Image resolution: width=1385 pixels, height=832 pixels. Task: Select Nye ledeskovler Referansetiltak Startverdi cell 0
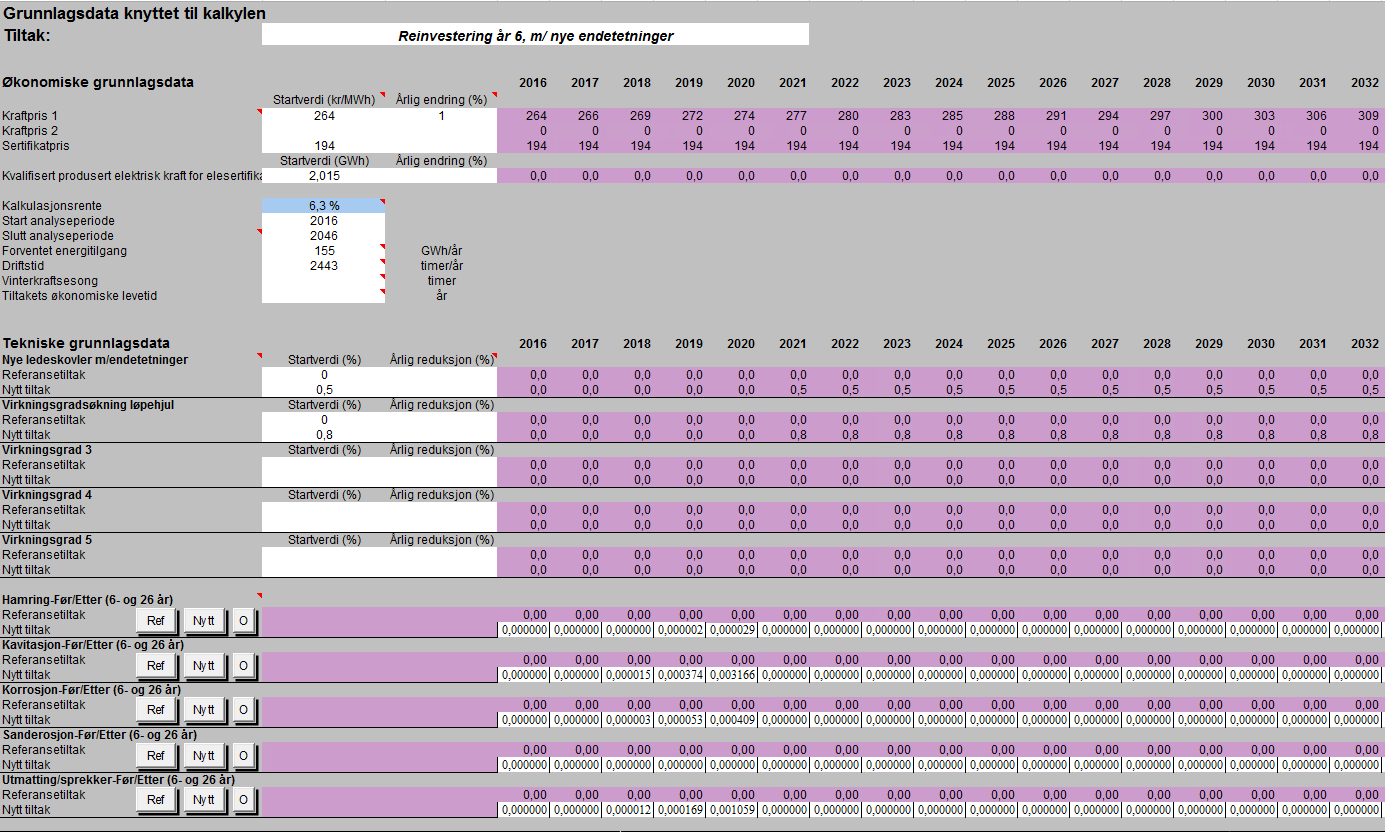coord(323,375)
